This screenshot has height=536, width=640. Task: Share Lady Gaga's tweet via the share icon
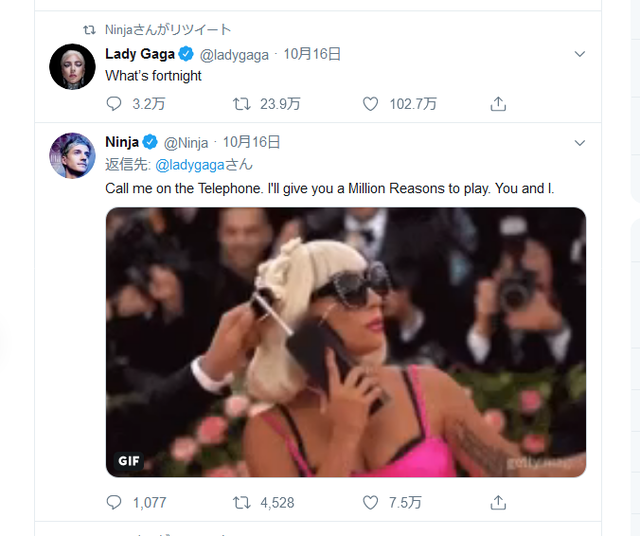(x=498, y=103)
